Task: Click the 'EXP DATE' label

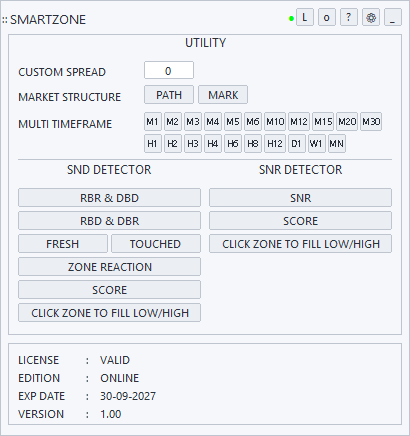Action: (x=41, y=396)
